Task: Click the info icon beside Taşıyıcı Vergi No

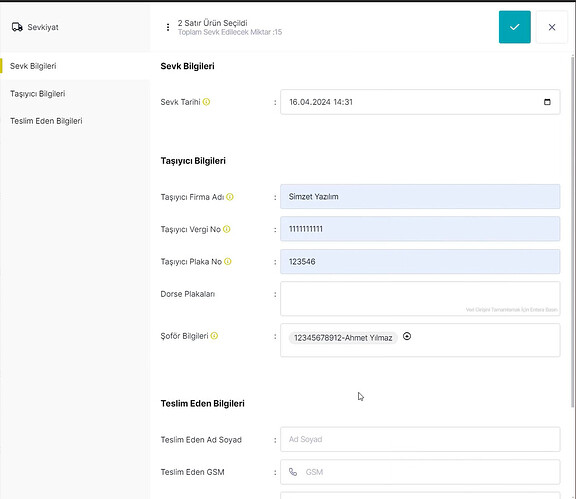Action: [x=227, y=229]
